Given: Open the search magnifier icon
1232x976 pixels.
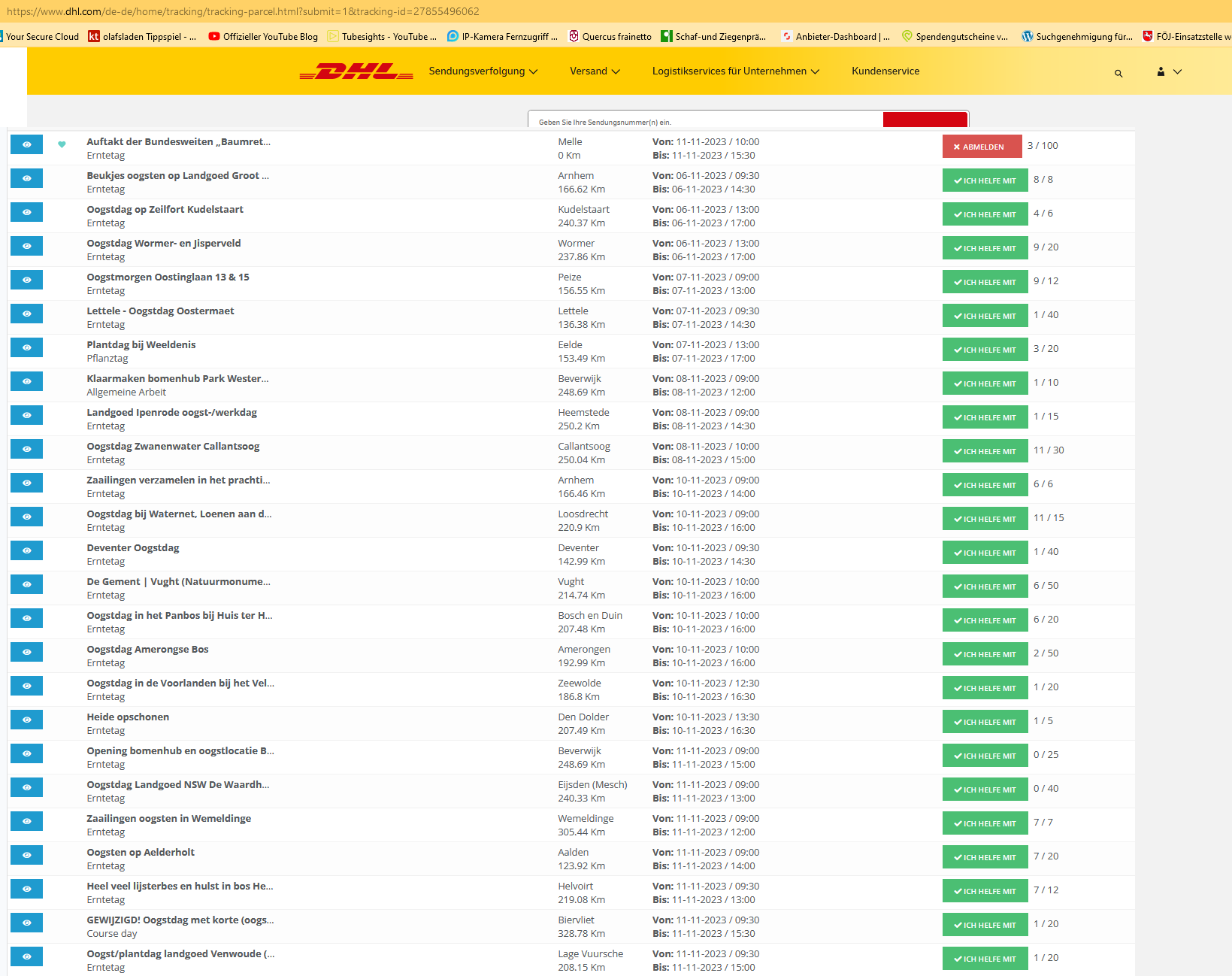Looking at the screenshot, I should pyautogui.click(x=1118, y=73).
